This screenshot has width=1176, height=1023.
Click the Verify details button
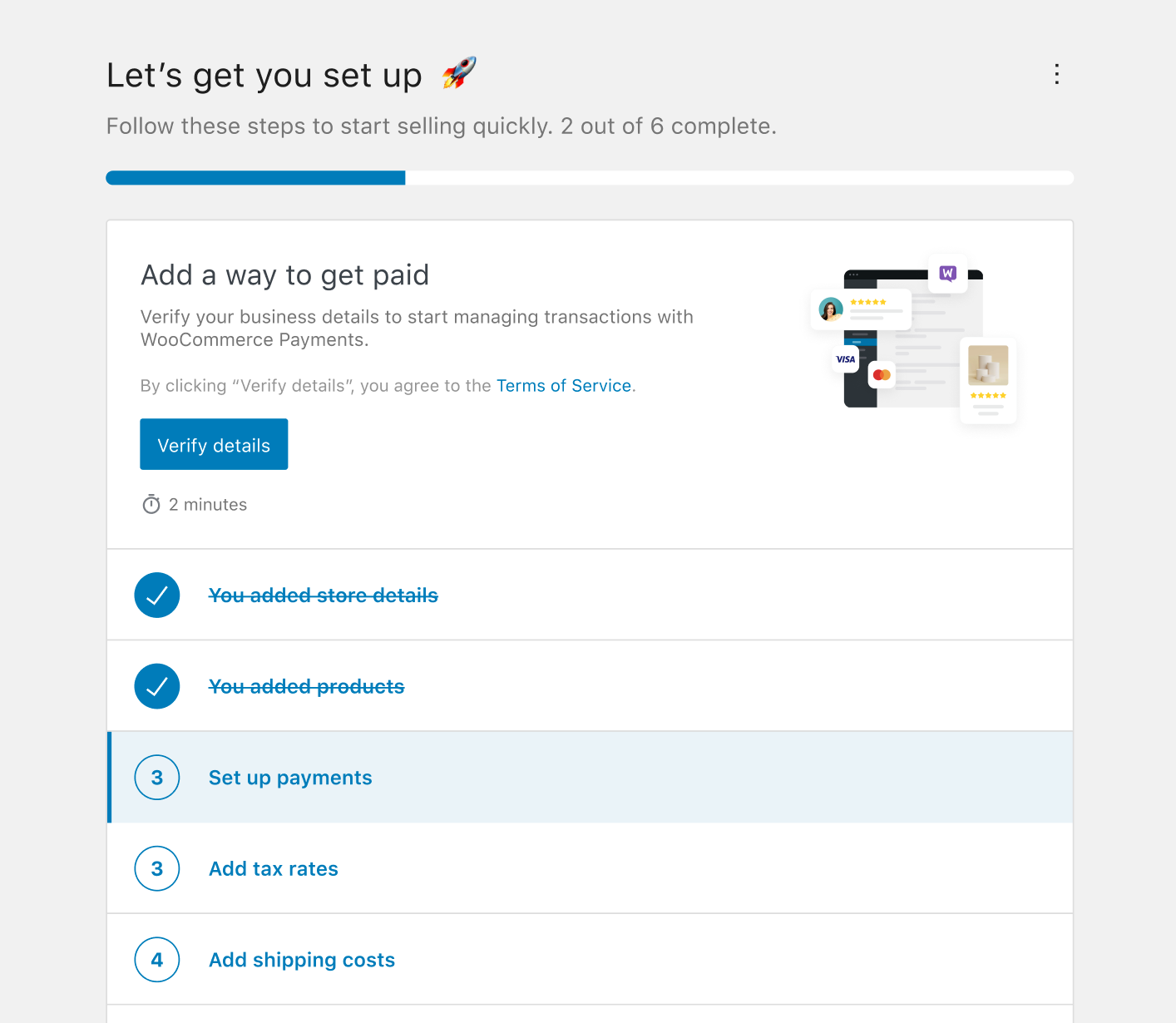point(214,444)
